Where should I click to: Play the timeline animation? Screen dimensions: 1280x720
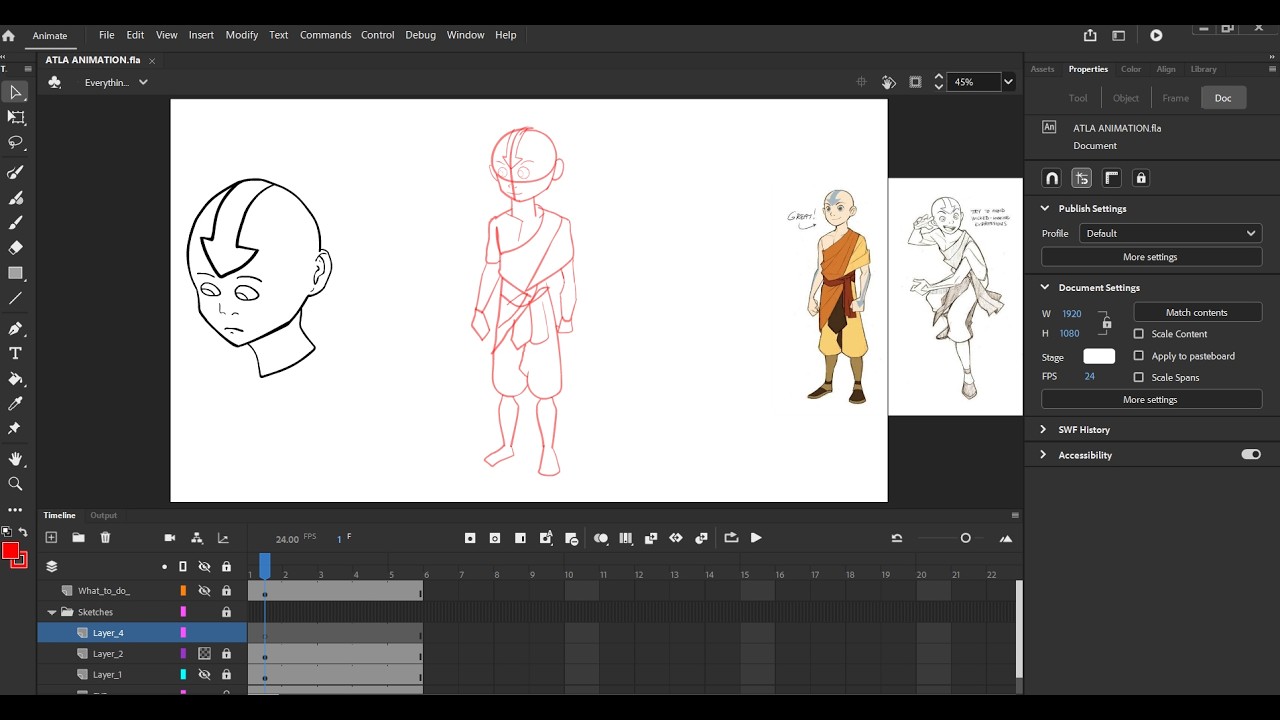pyautogui.click(x=756, y=538)
